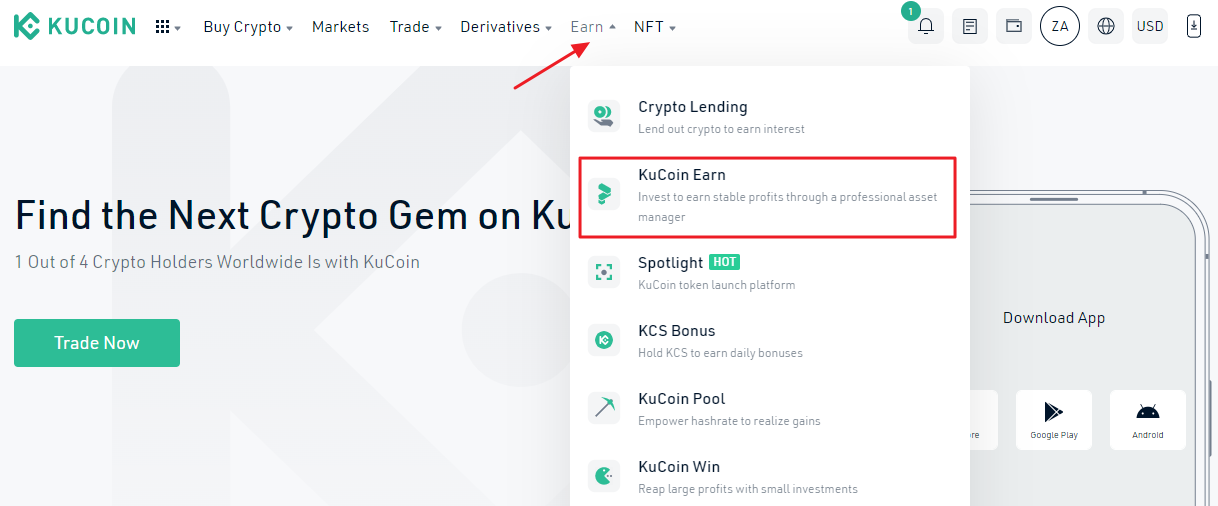Expand the Buy Crypto dropdown
Screen dimensions: 1218x506
pos(247,27)
